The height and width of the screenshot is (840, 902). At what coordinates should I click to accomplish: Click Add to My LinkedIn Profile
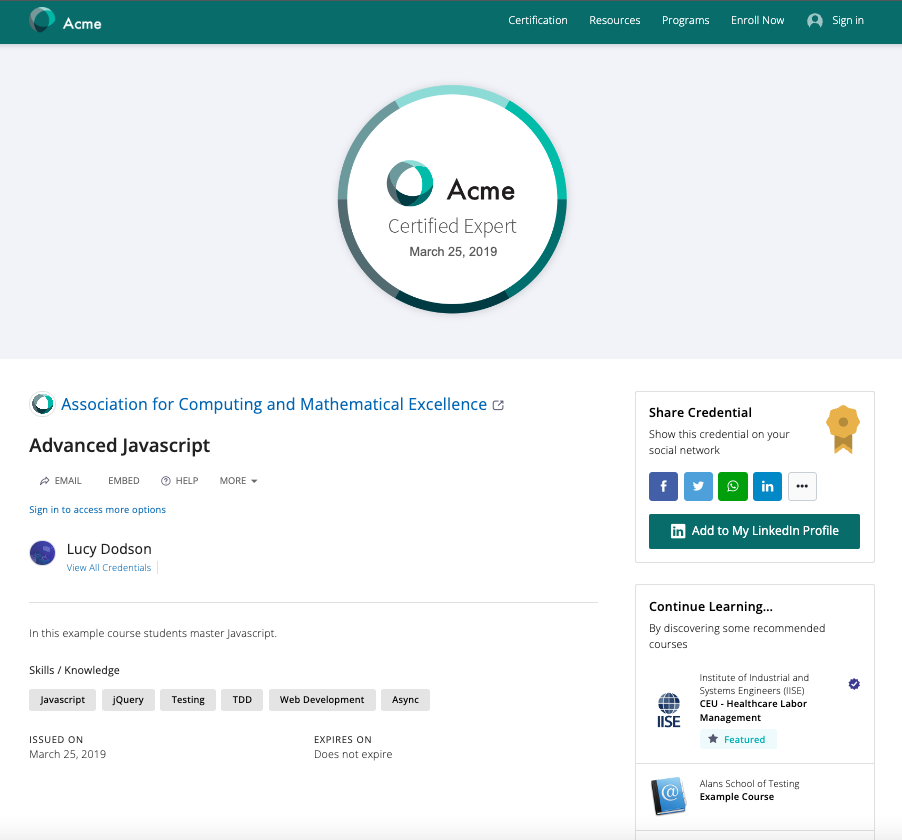click(x=754, y=531)
